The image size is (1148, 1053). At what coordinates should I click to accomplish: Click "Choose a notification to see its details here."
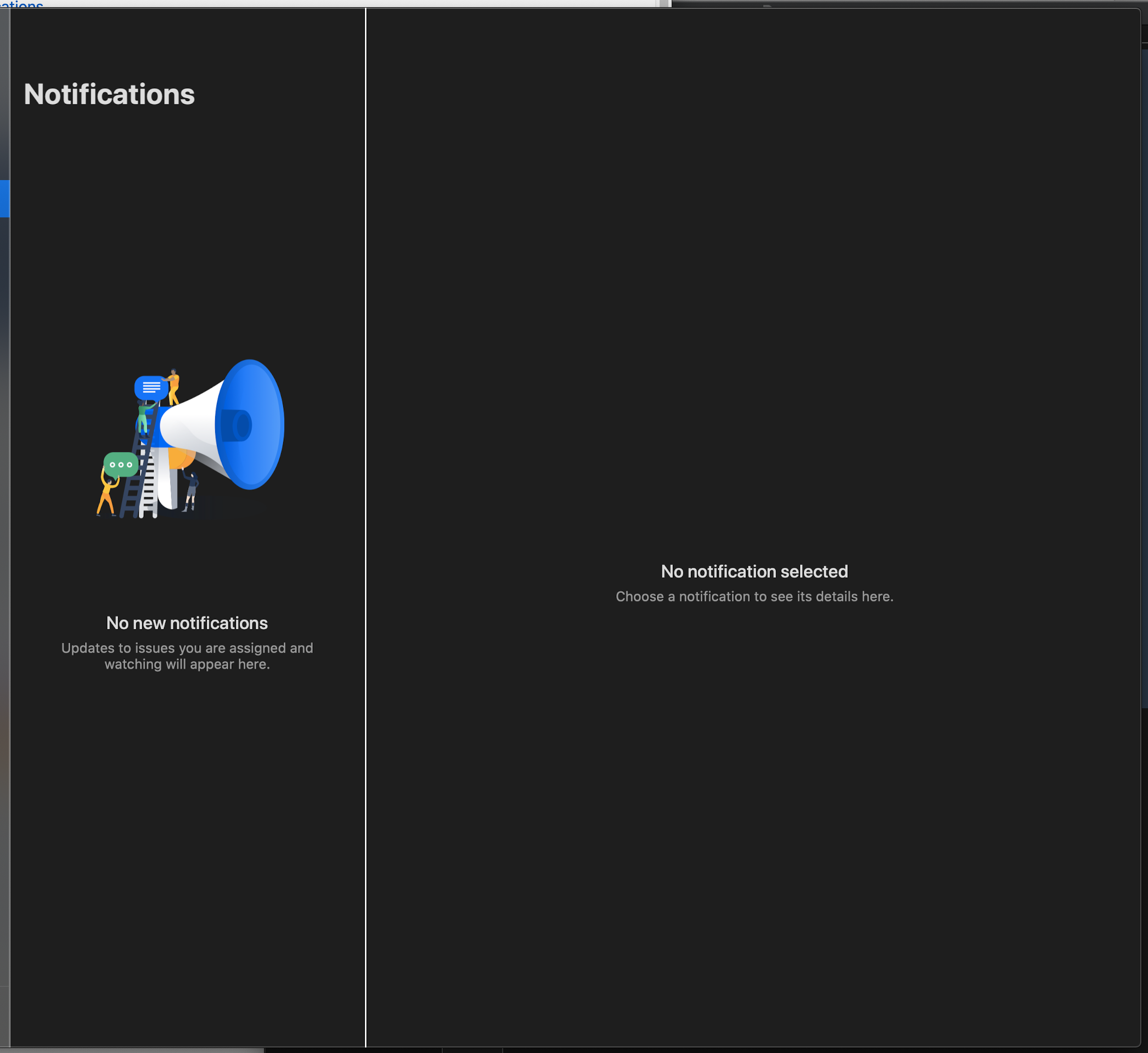(x=754, y=596)
